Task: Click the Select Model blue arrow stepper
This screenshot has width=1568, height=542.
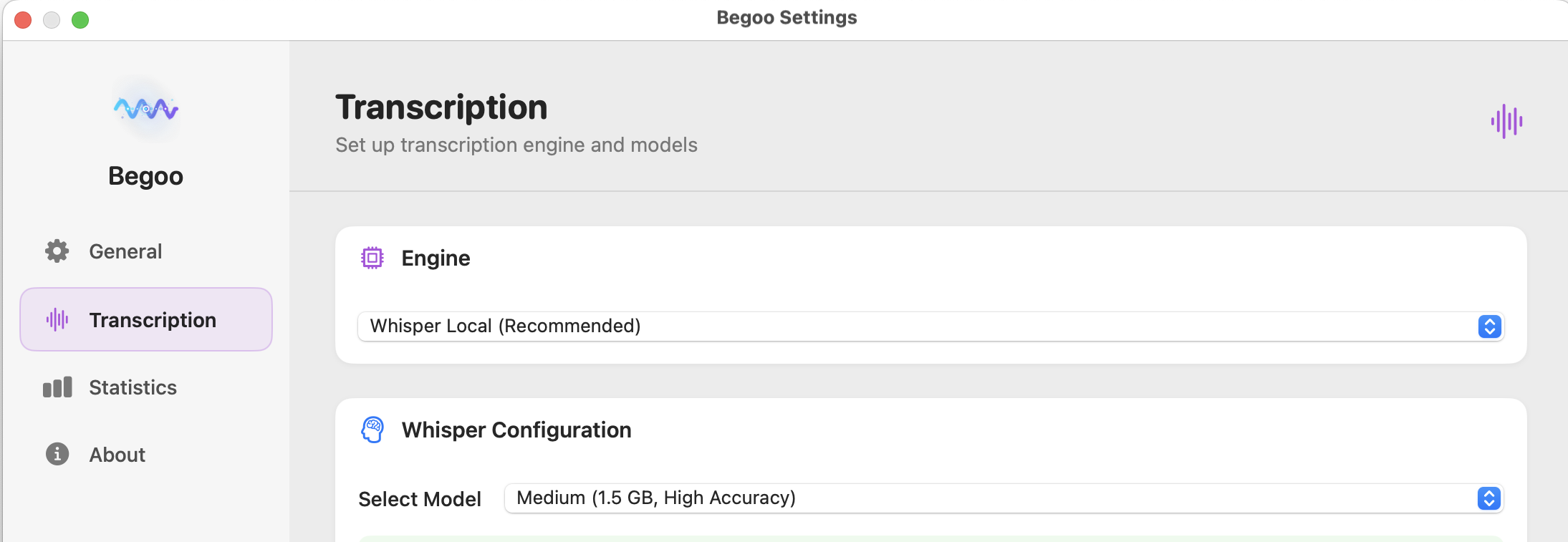Action: [1489, 498]
